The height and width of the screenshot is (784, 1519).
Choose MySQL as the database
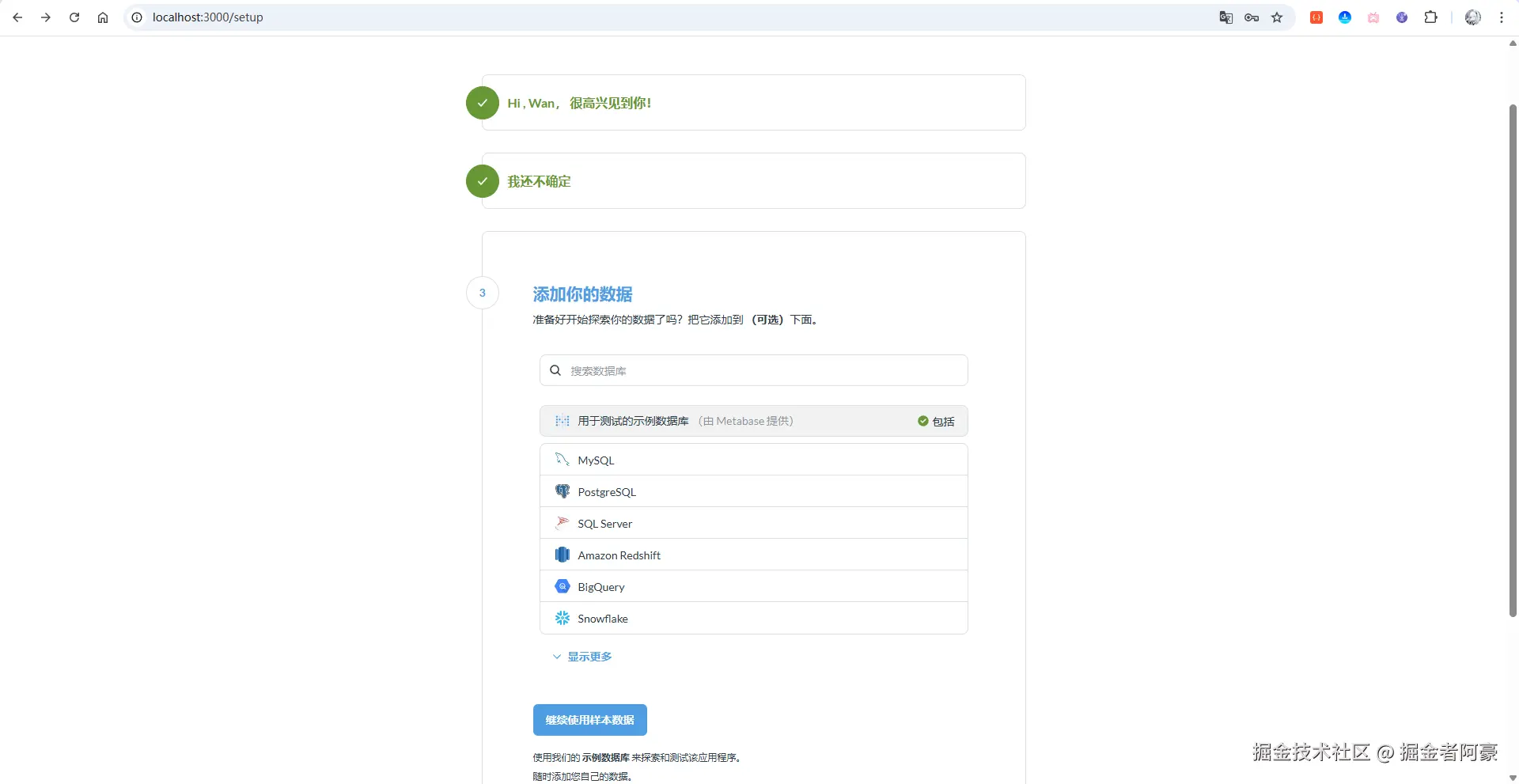click(x=754, y=460)
